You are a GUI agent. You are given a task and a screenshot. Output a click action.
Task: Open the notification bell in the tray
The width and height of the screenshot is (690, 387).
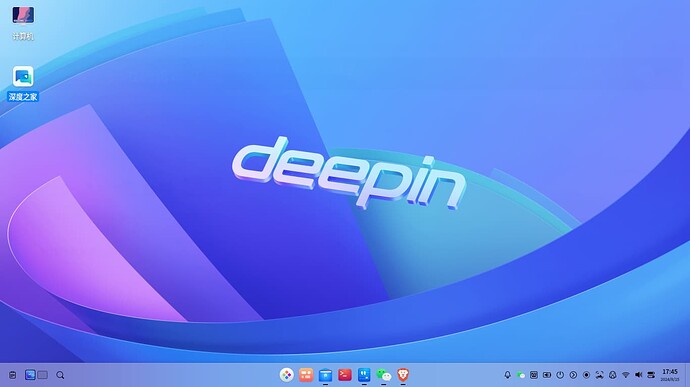pos(507,375)
